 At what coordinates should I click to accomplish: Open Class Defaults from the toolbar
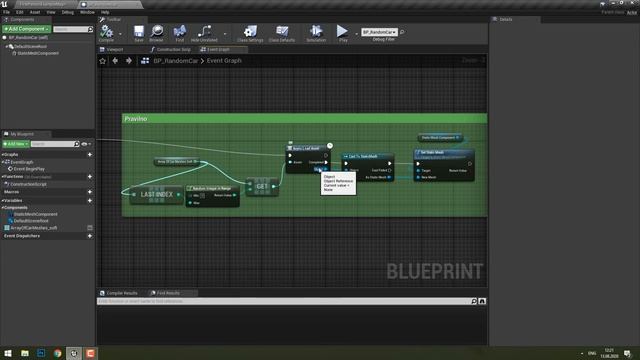(x=282, y=33)
